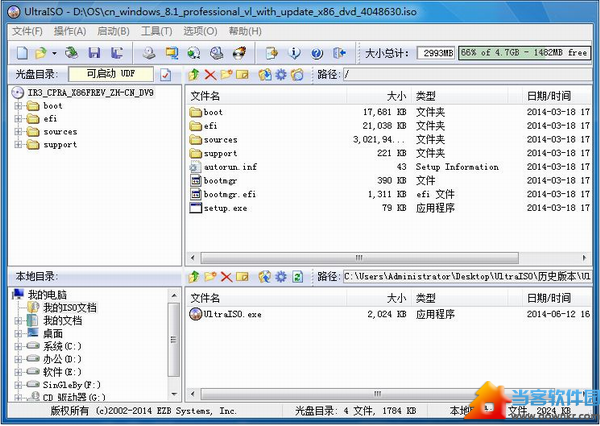Select the bootmgr.efi file row

(388, 194)
